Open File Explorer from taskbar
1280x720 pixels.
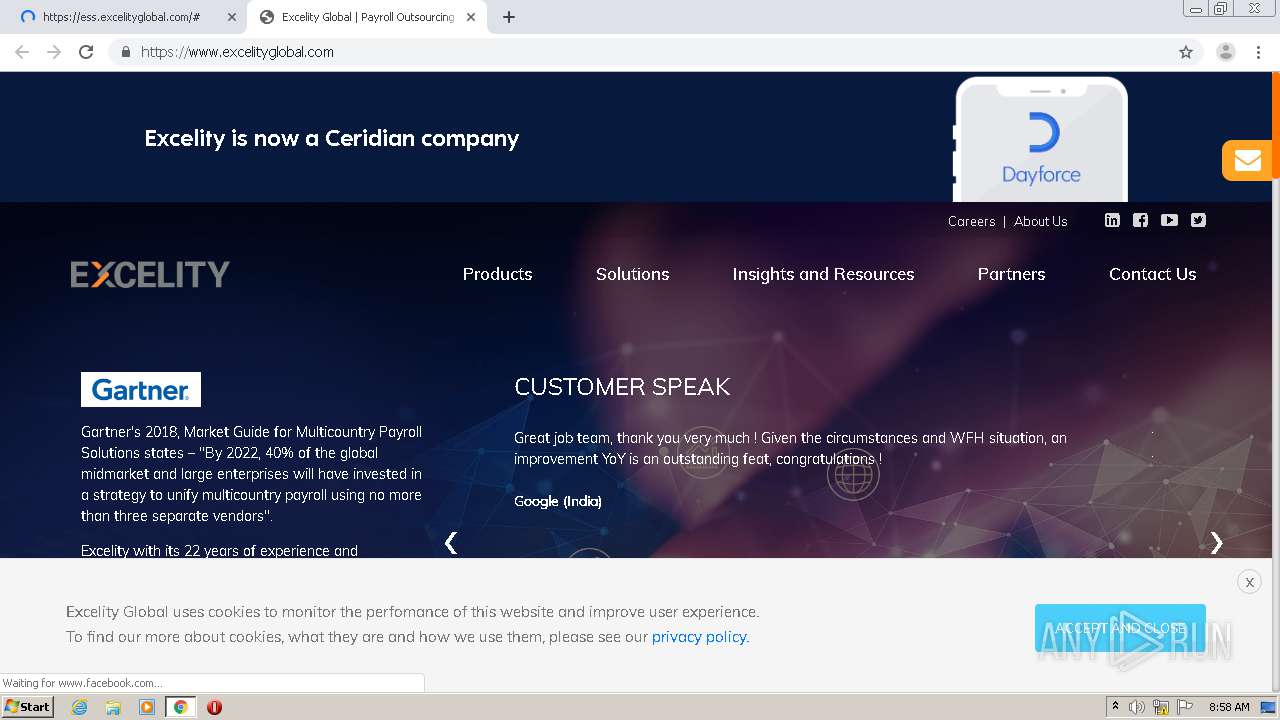click(x=113, y=707)
